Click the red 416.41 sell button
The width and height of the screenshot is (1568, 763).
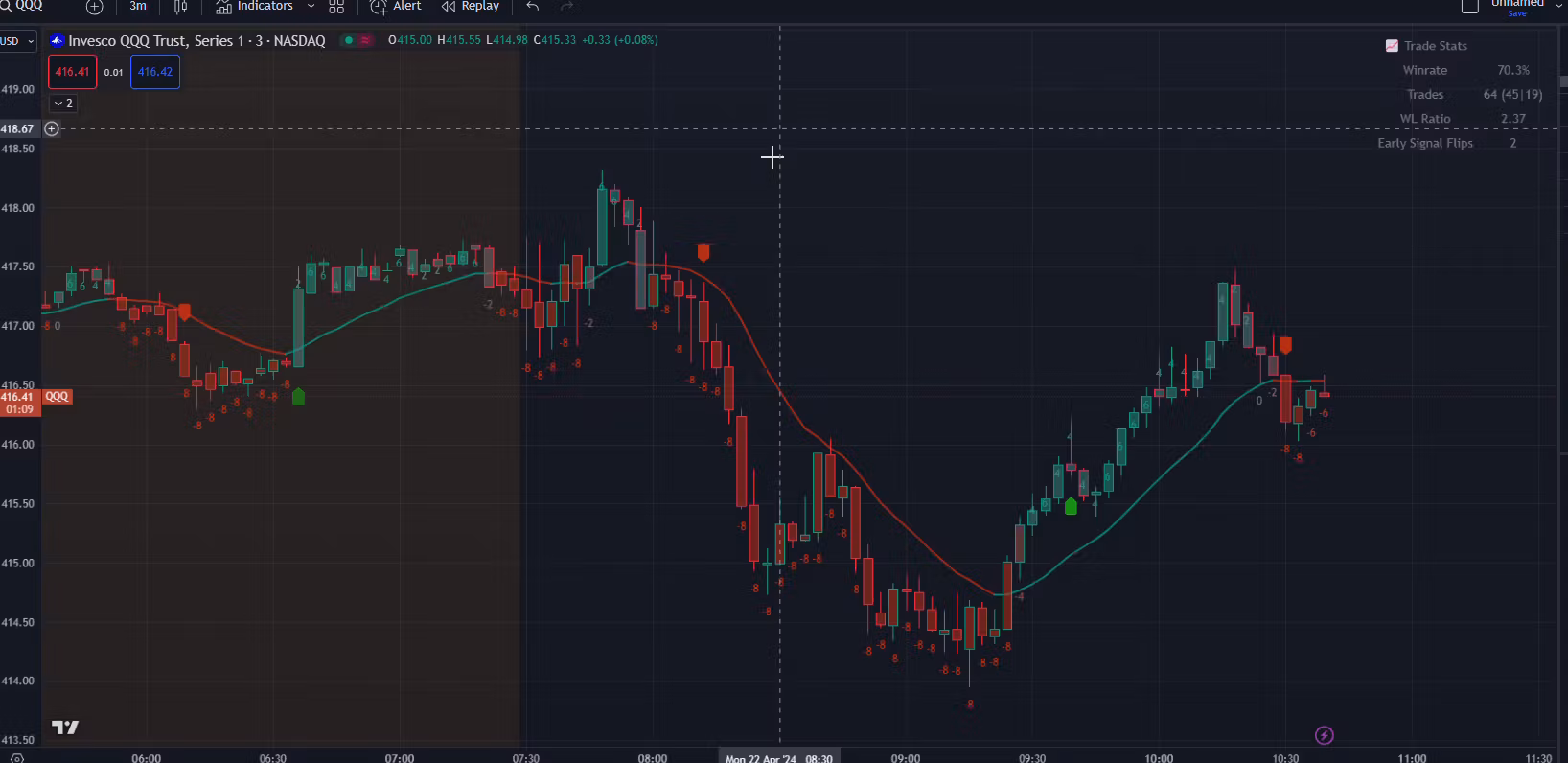click(x=72, y=72)
